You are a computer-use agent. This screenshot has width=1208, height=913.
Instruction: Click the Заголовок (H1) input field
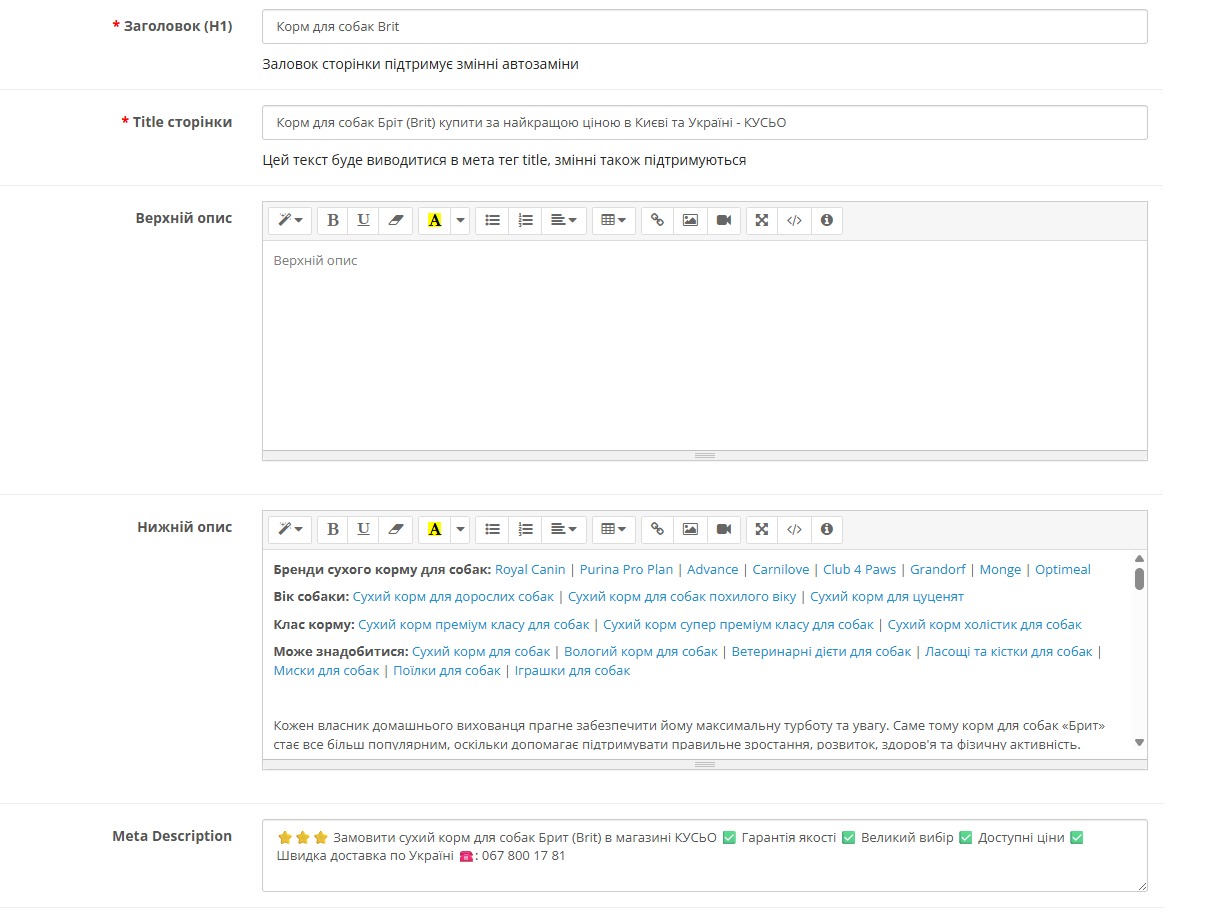point(704,27)
